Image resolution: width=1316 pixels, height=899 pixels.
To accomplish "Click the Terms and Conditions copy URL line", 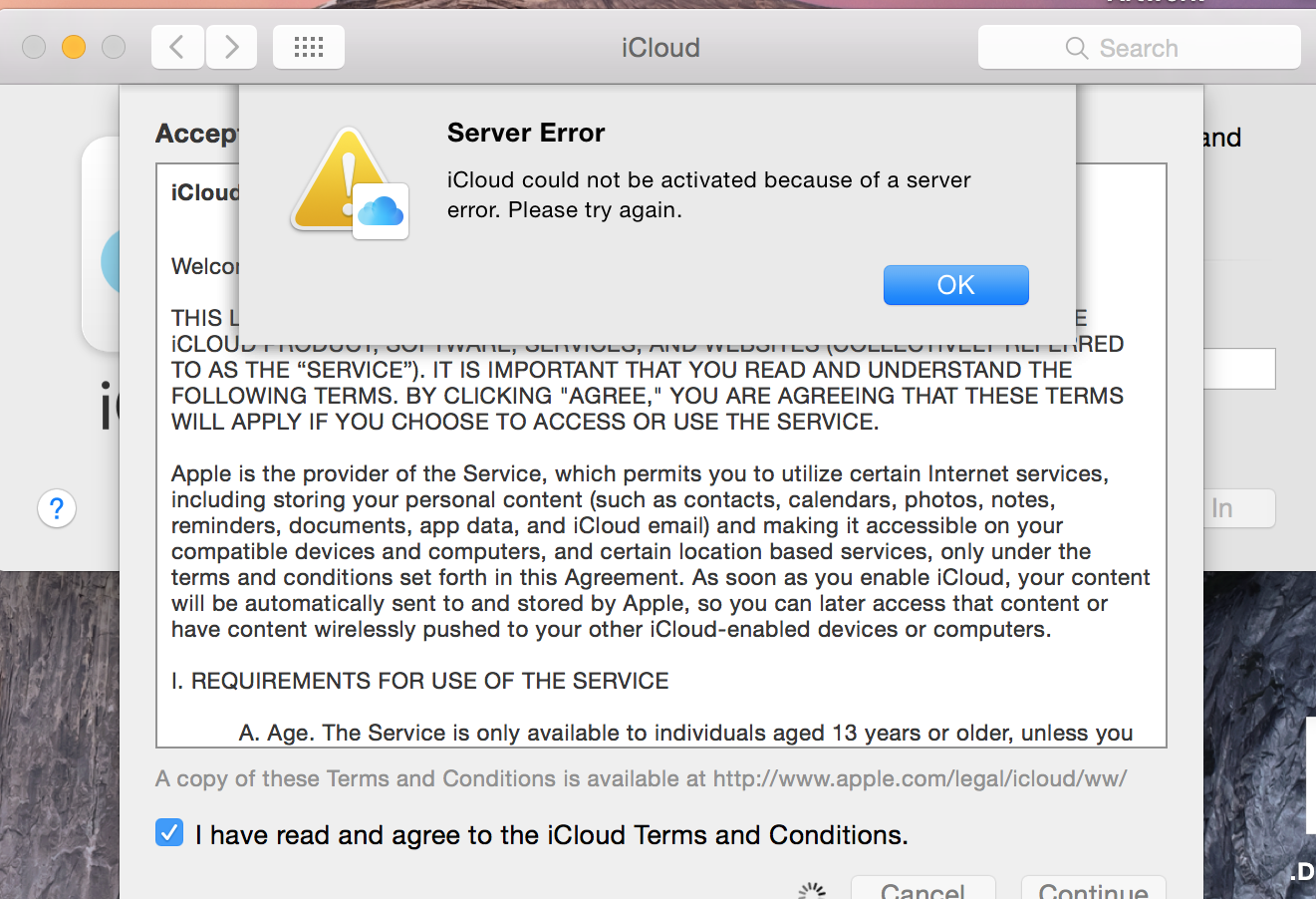I will (641, 778).
